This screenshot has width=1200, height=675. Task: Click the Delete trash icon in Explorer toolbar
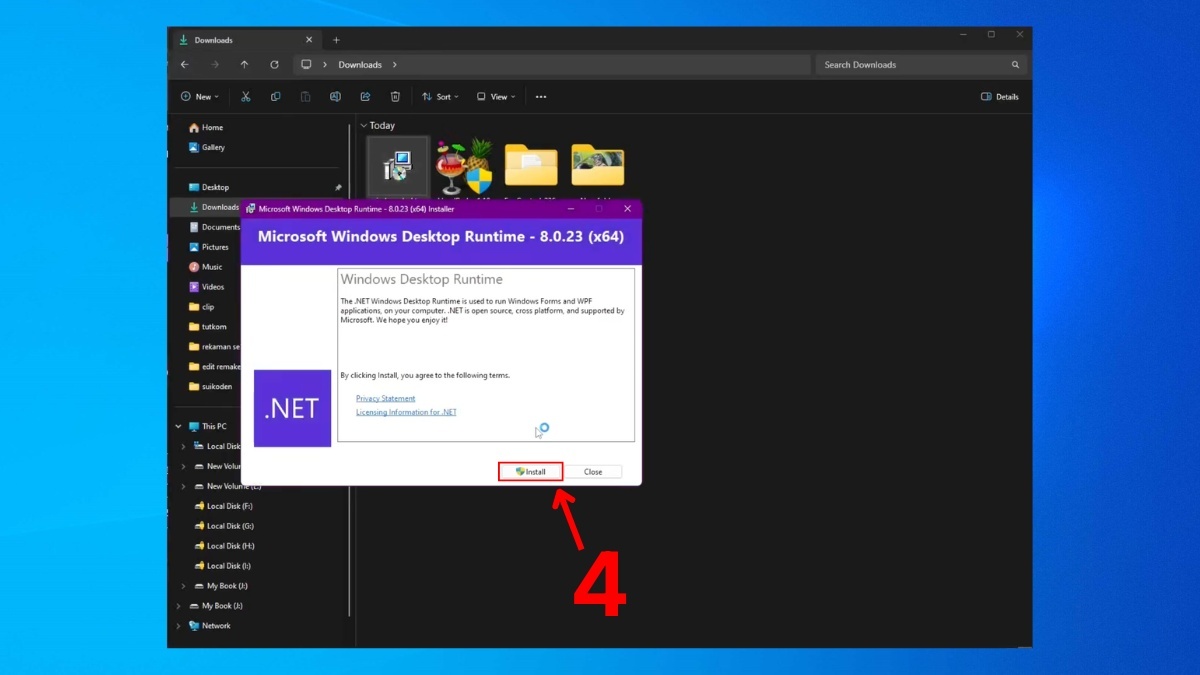pos(395,97)
